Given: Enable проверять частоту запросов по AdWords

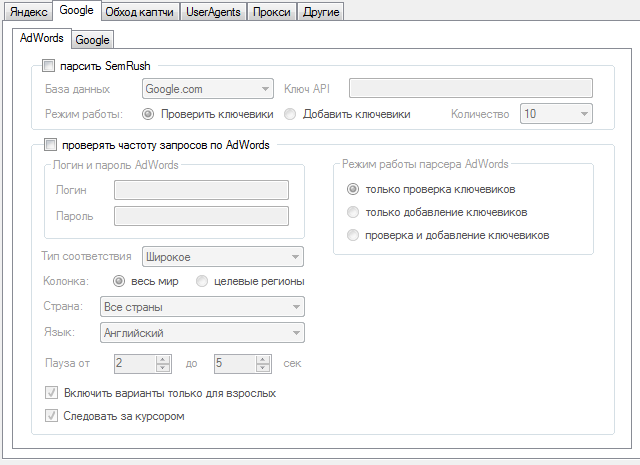Looking at the screenshot, I should (50, 144).
